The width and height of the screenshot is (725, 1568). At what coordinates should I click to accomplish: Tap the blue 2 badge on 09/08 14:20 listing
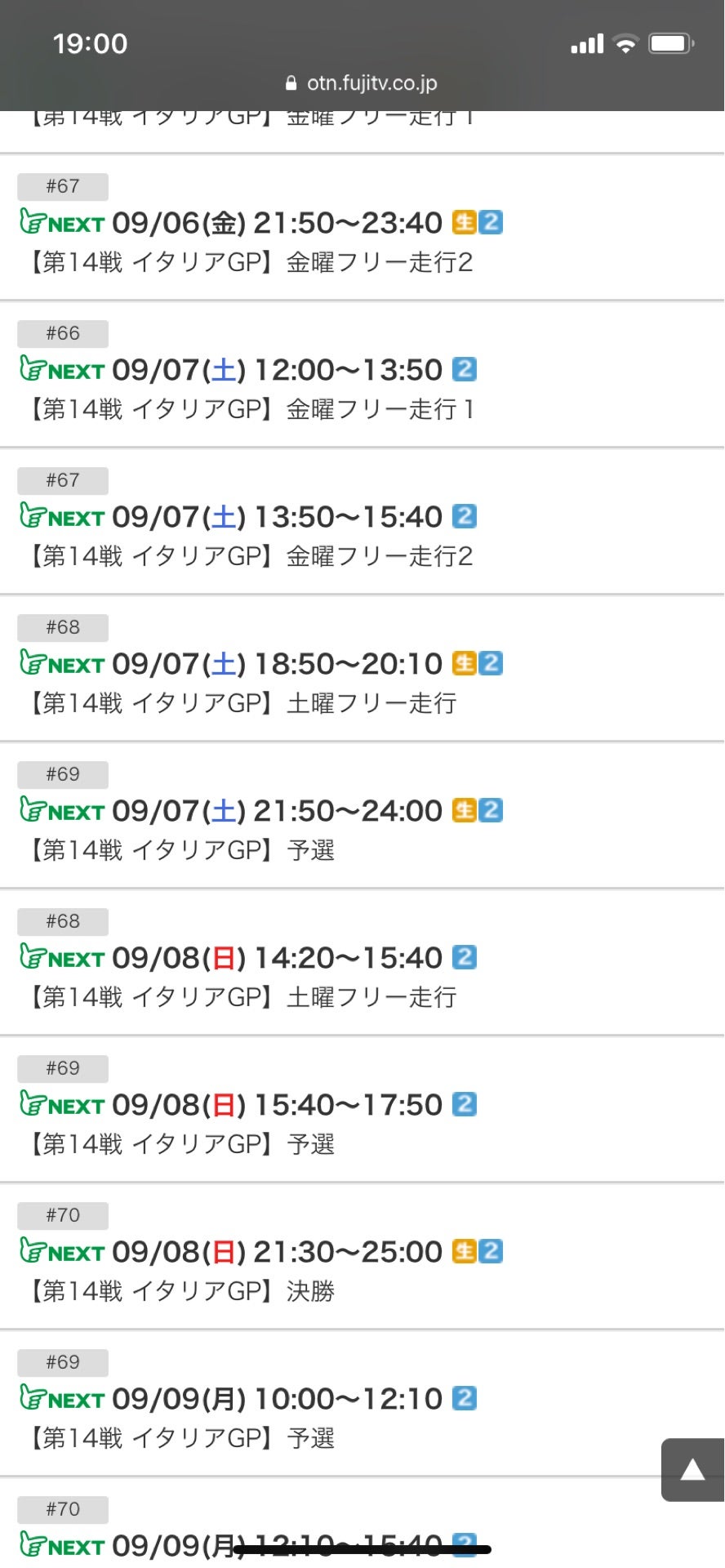(464, 957)
